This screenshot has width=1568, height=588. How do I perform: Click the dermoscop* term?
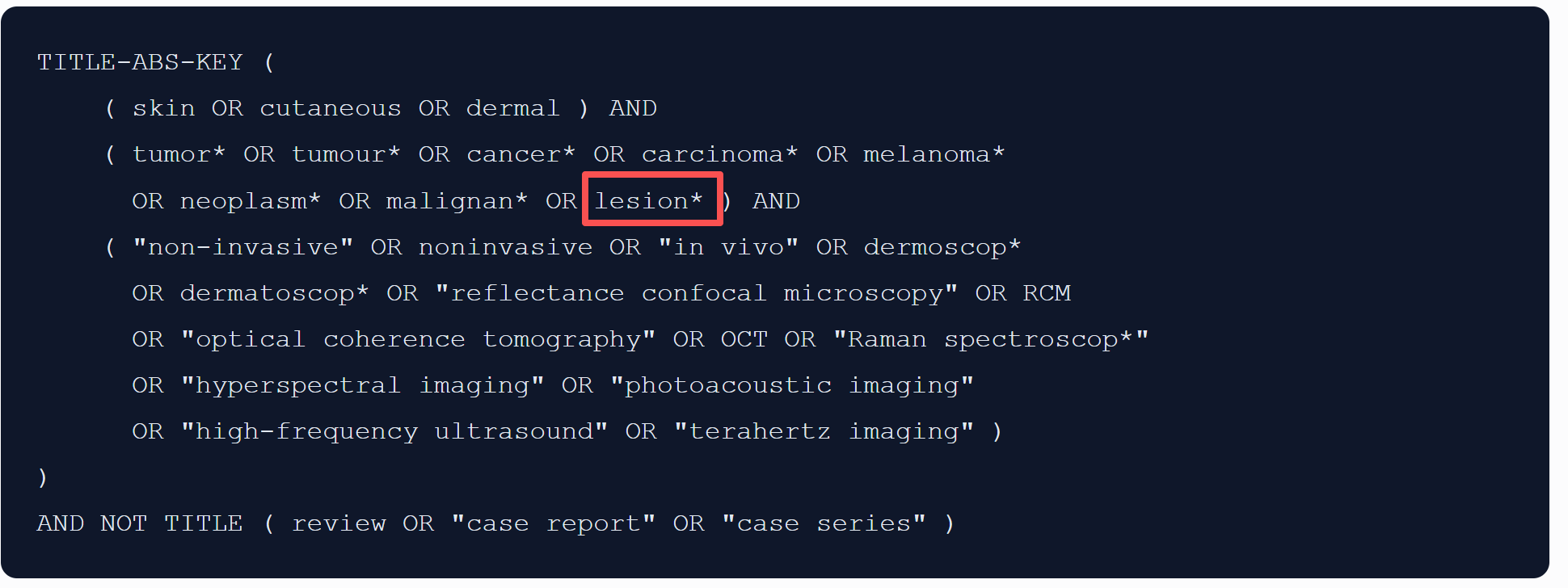pos(942,247)
